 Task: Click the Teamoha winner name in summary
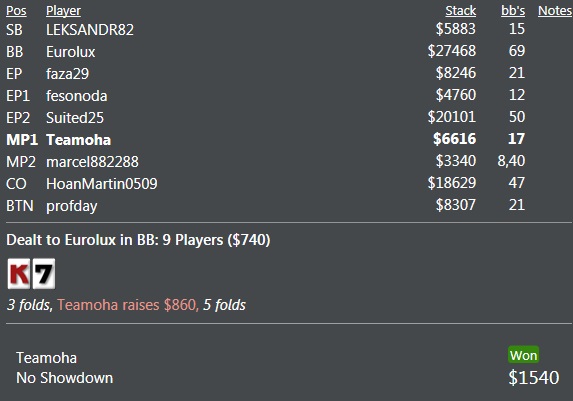pyautogui.click(x=46, y=358)
